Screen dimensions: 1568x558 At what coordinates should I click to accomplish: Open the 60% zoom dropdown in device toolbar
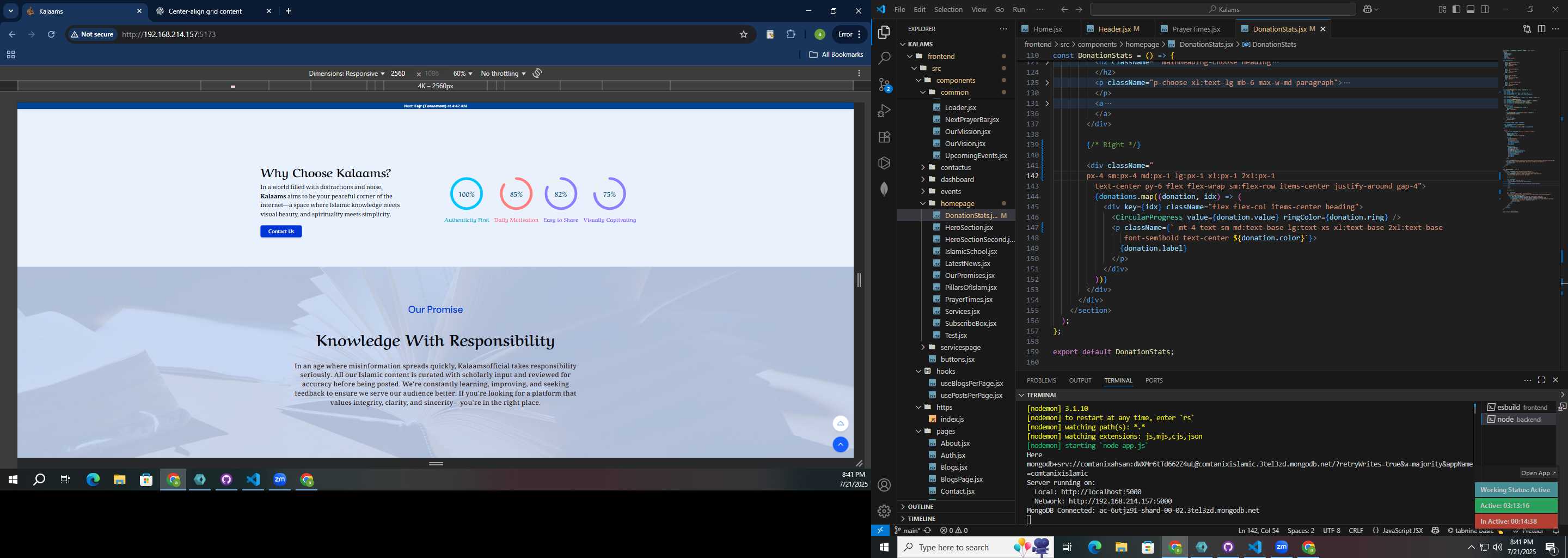pyautogui.click(x=463, y=73)
